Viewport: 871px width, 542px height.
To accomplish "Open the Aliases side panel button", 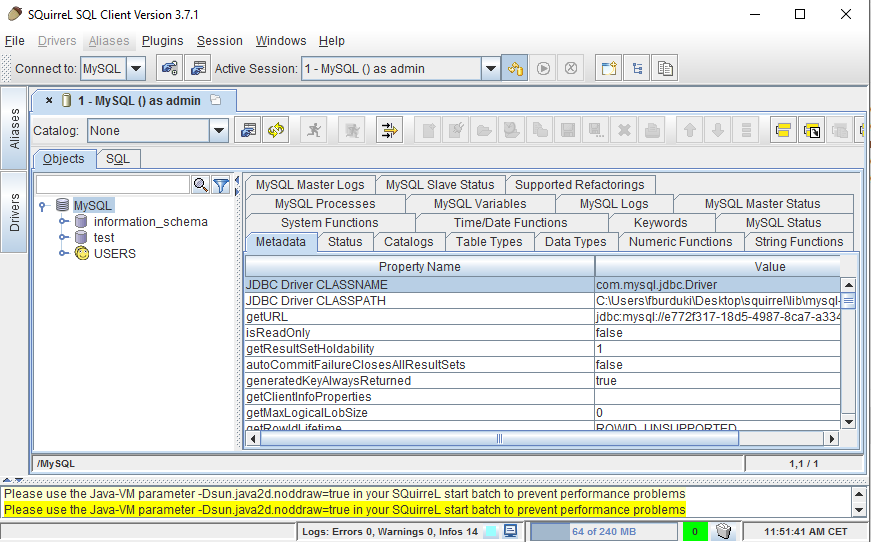I will pos(15,128).
